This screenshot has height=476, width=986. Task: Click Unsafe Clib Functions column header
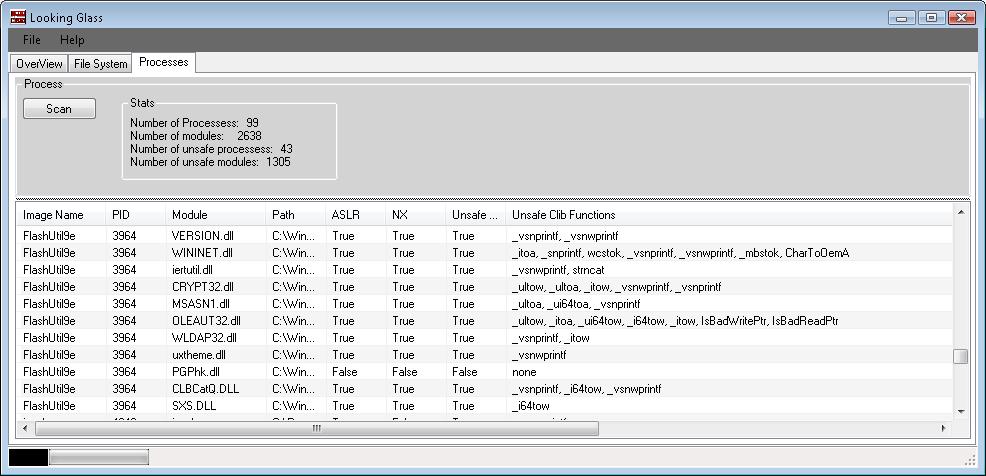click(729, 215)
